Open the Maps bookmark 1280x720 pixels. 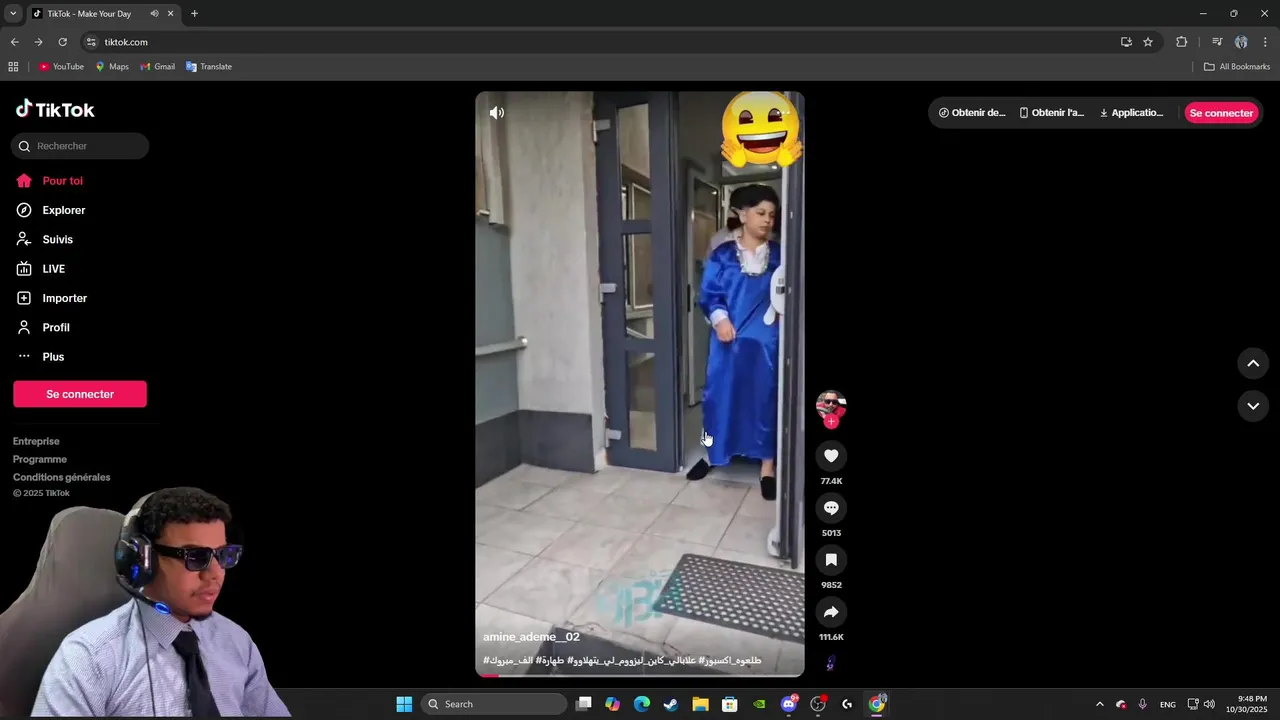[x=112, y=67]
